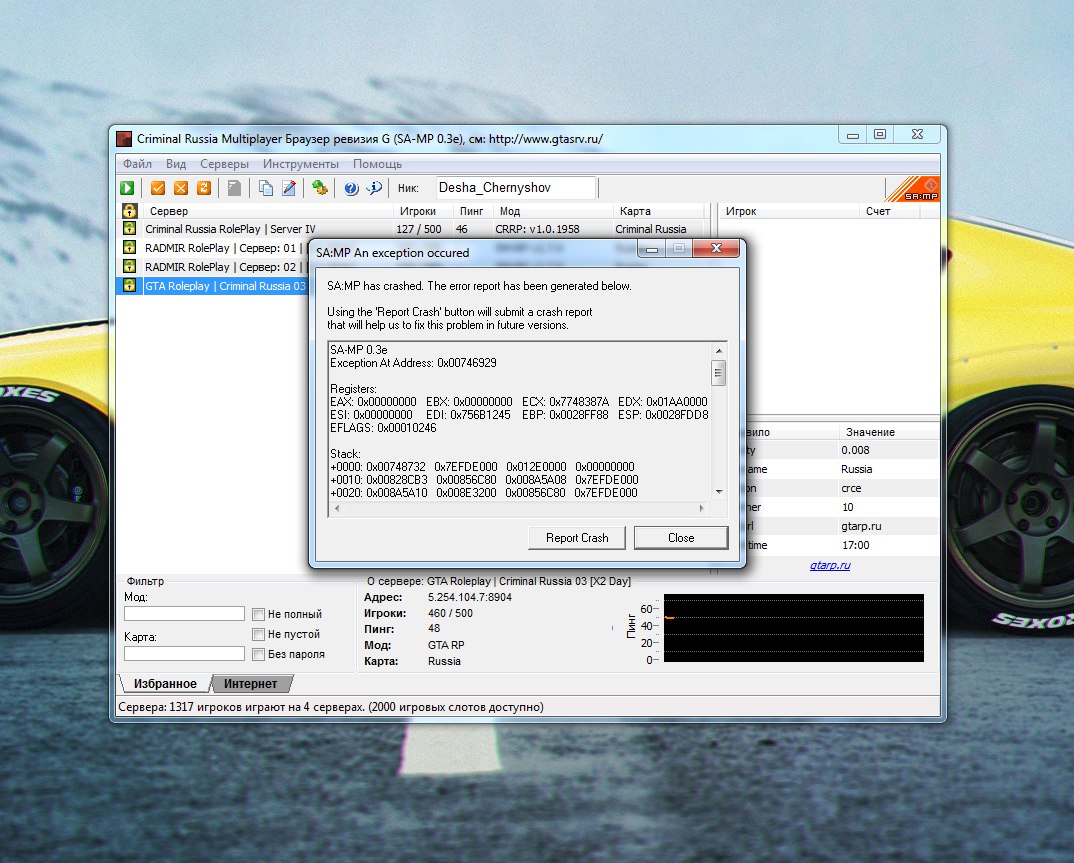The image size is (1074, 863).
Task: Open the Инструменты menu
Action: pos(301,164)
